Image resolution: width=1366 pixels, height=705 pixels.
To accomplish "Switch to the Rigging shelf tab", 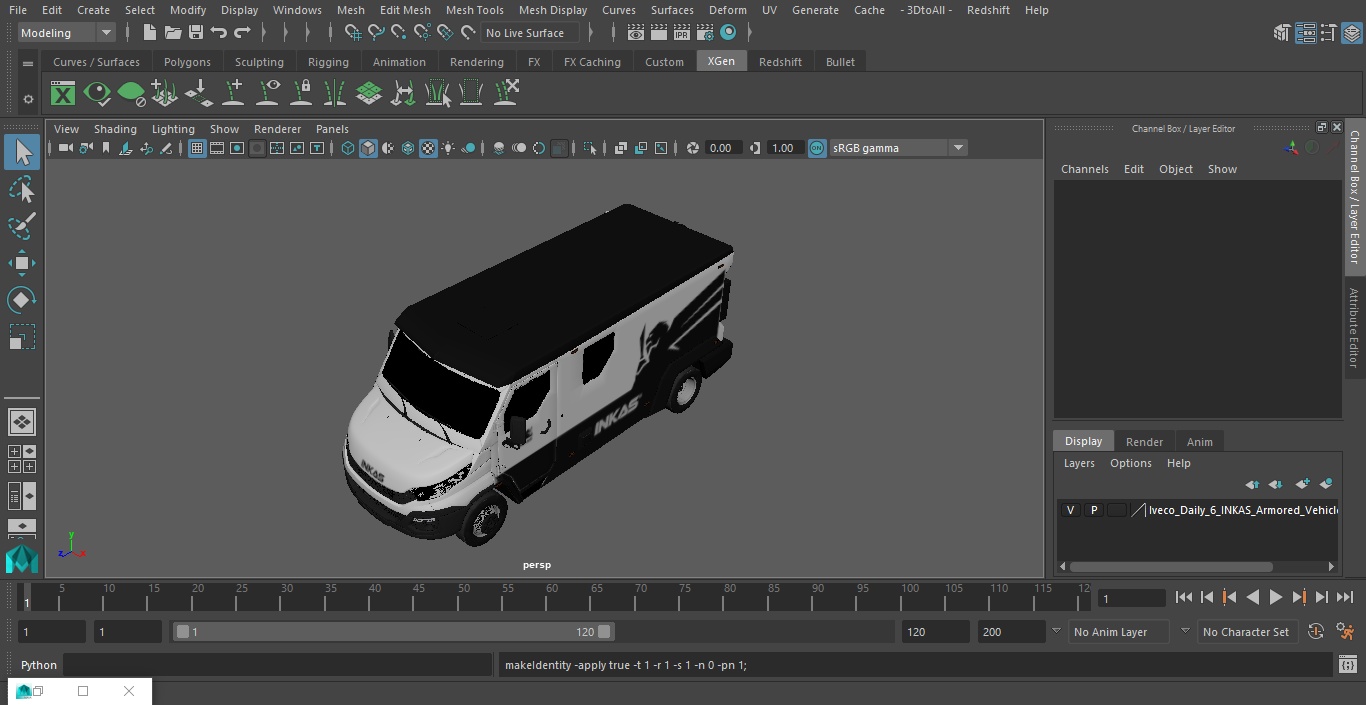I will click(328, 62).
